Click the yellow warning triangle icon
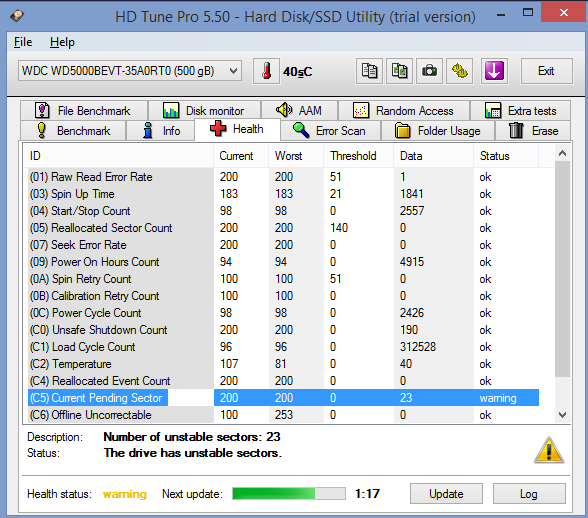 click(x=549, y=450)
